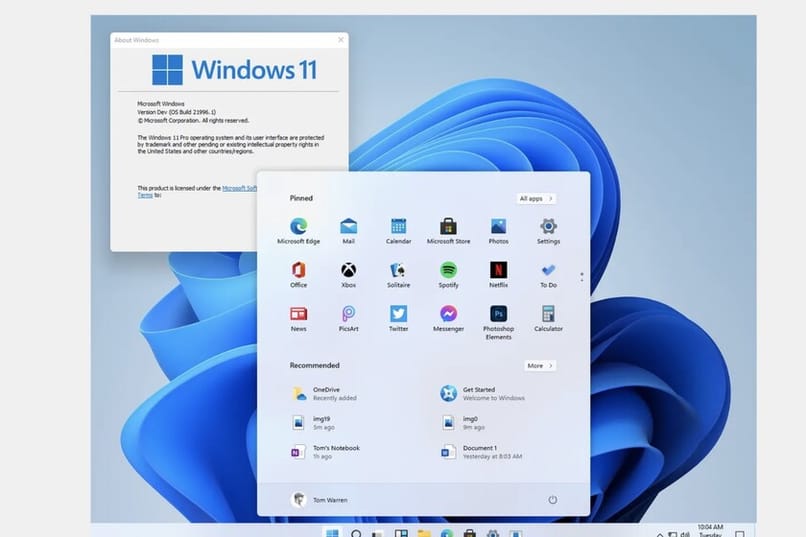Click the power button in Start menu
Image resolution: width=806 pixels, height=537 pixels.
click(x=553, y=499)
